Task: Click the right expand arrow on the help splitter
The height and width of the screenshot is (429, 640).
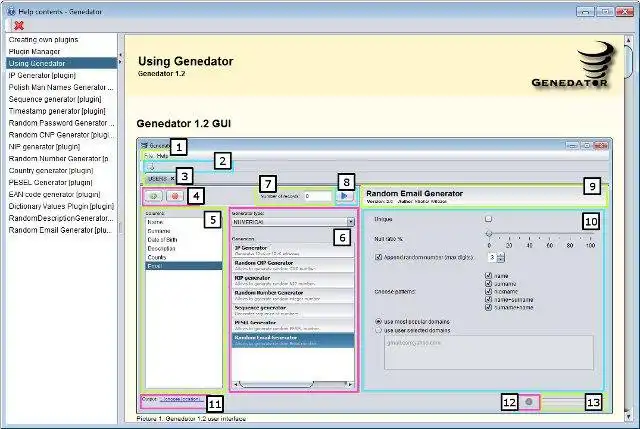Action: pyautogui.click(x=120, y=62)
